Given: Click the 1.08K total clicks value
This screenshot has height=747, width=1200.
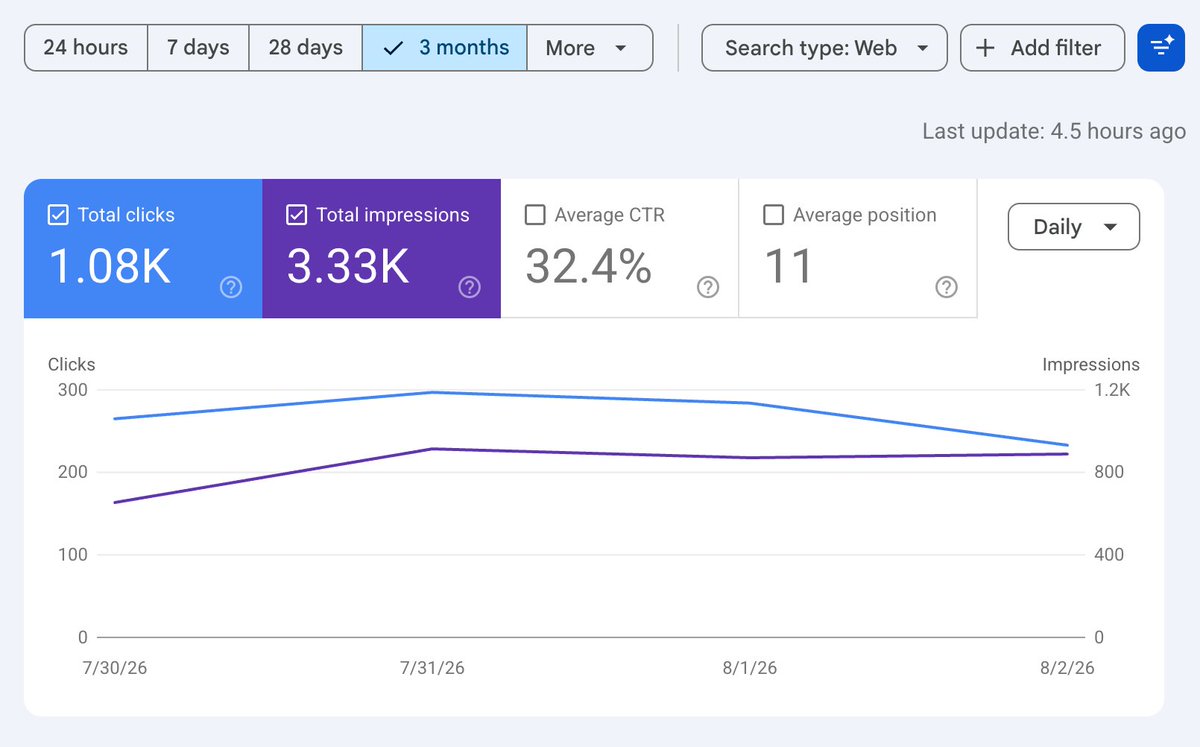Looking at the screenshot, I should click(x=110, y=267).
